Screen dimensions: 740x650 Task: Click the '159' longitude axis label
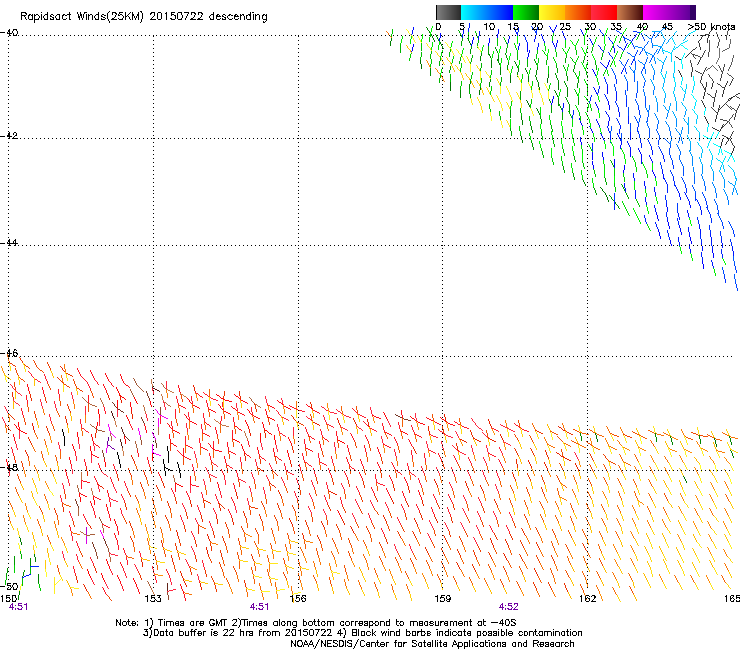click(443, 599)
